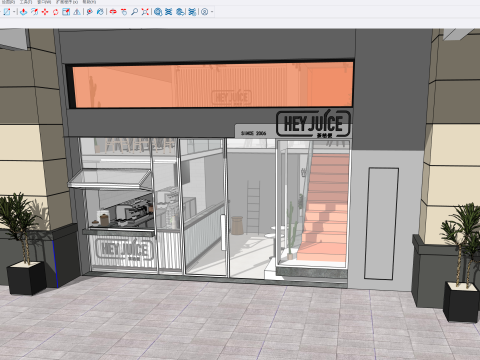Select the Scale tool
Screen dimensions: 480x360
click(66, 12)
